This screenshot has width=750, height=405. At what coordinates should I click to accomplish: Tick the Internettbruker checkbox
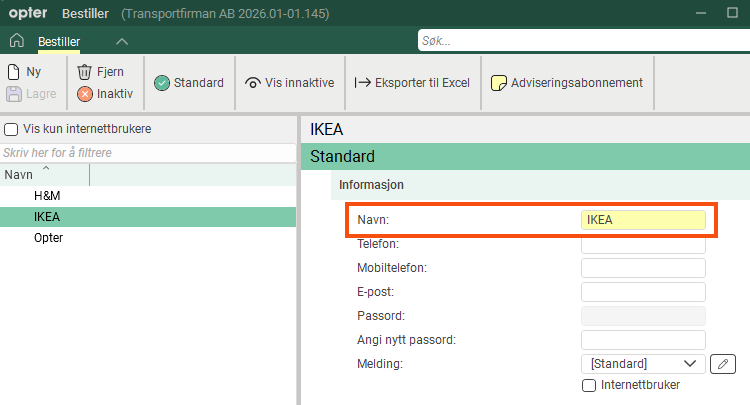coord(589,385)
